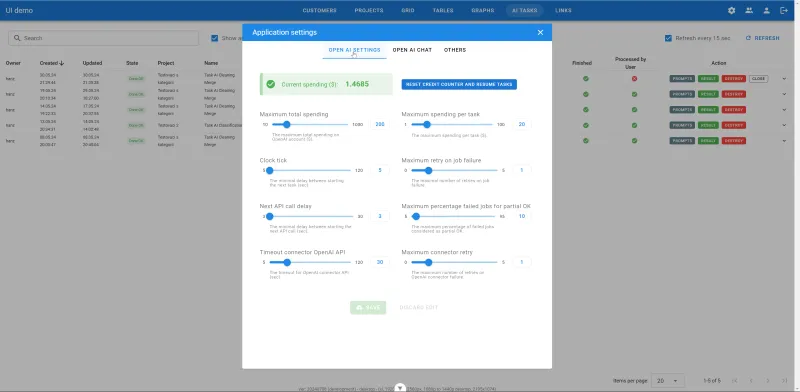Open the Links menu item
The image size is (800, 392).
pos(563,10)
